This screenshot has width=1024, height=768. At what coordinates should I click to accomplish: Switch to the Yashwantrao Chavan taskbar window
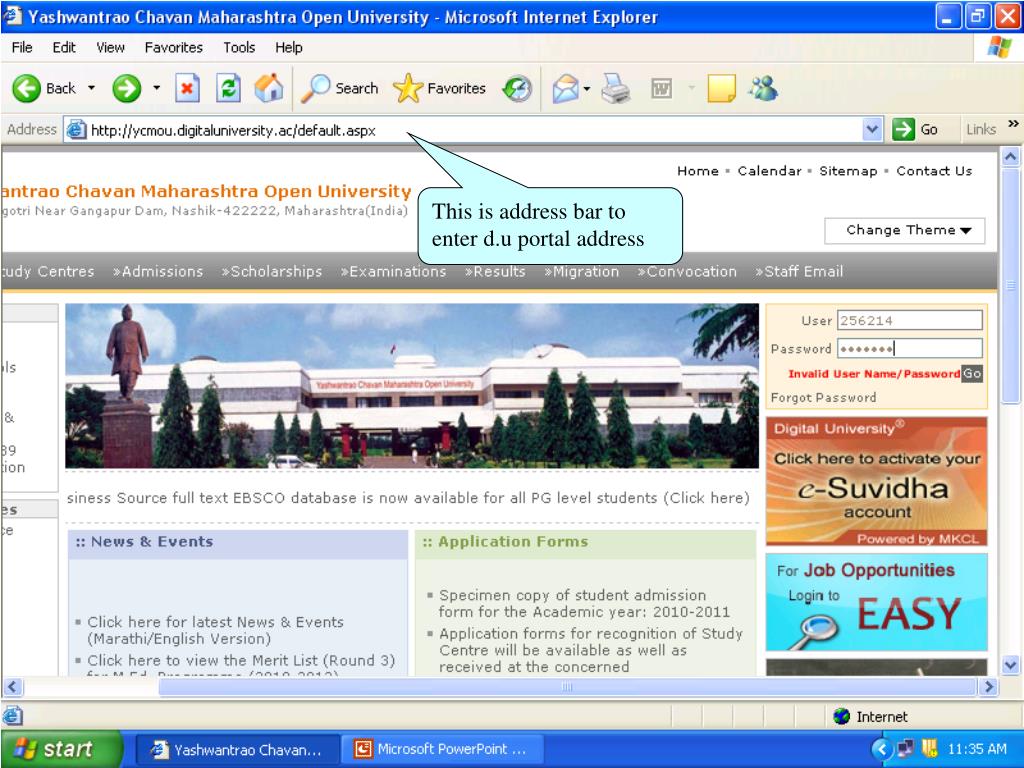click(237, 750)
